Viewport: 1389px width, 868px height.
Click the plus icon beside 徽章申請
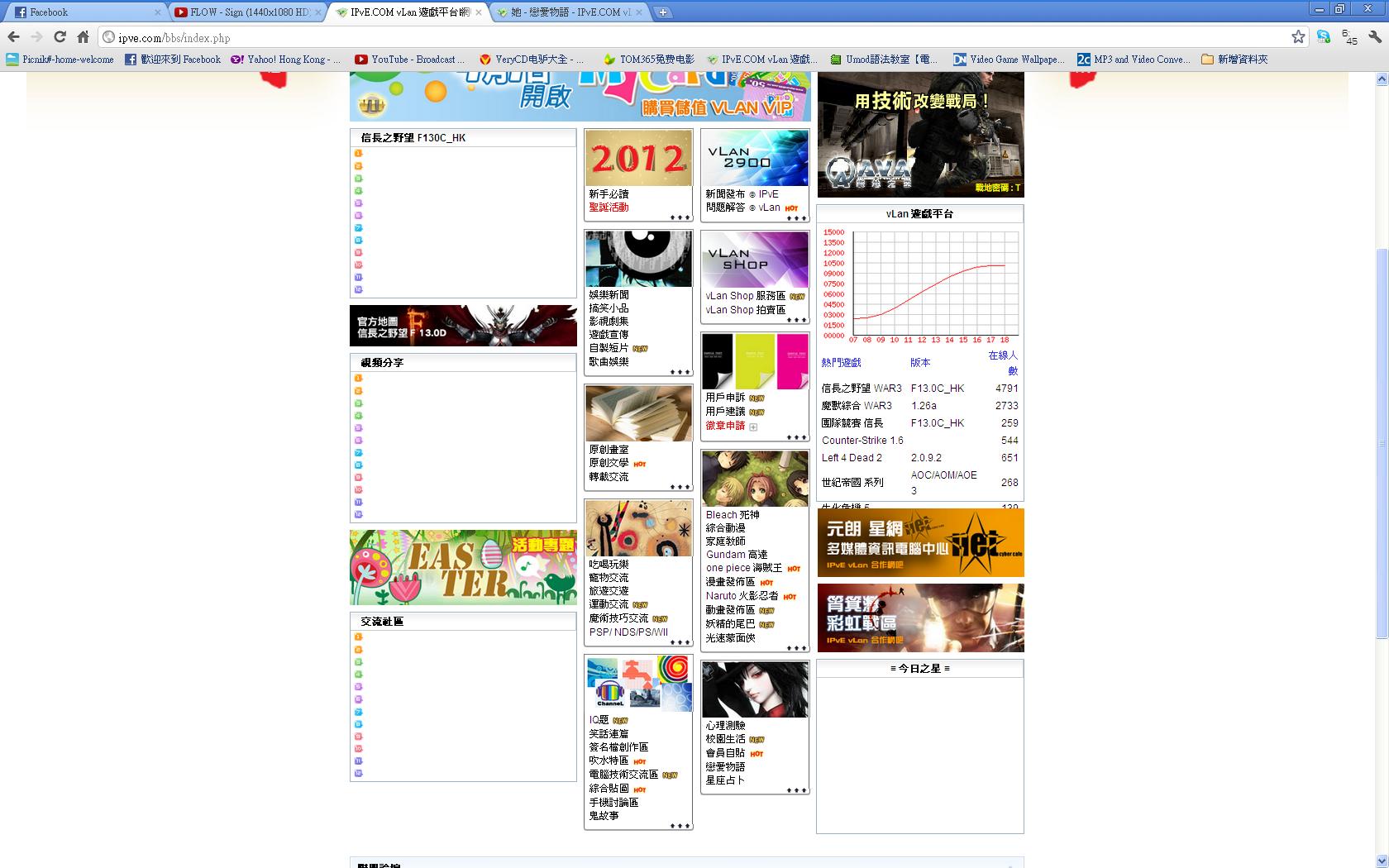753,427
